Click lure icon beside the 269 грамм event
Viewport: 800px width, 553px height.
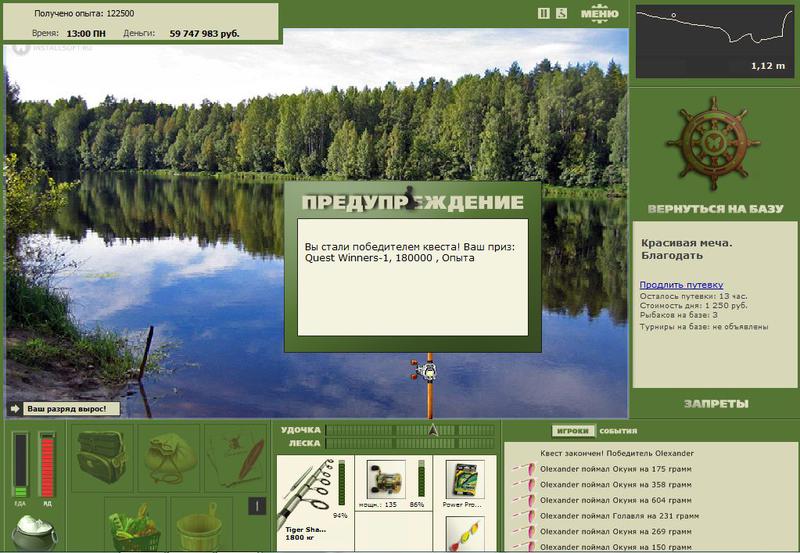pos(524,531)
